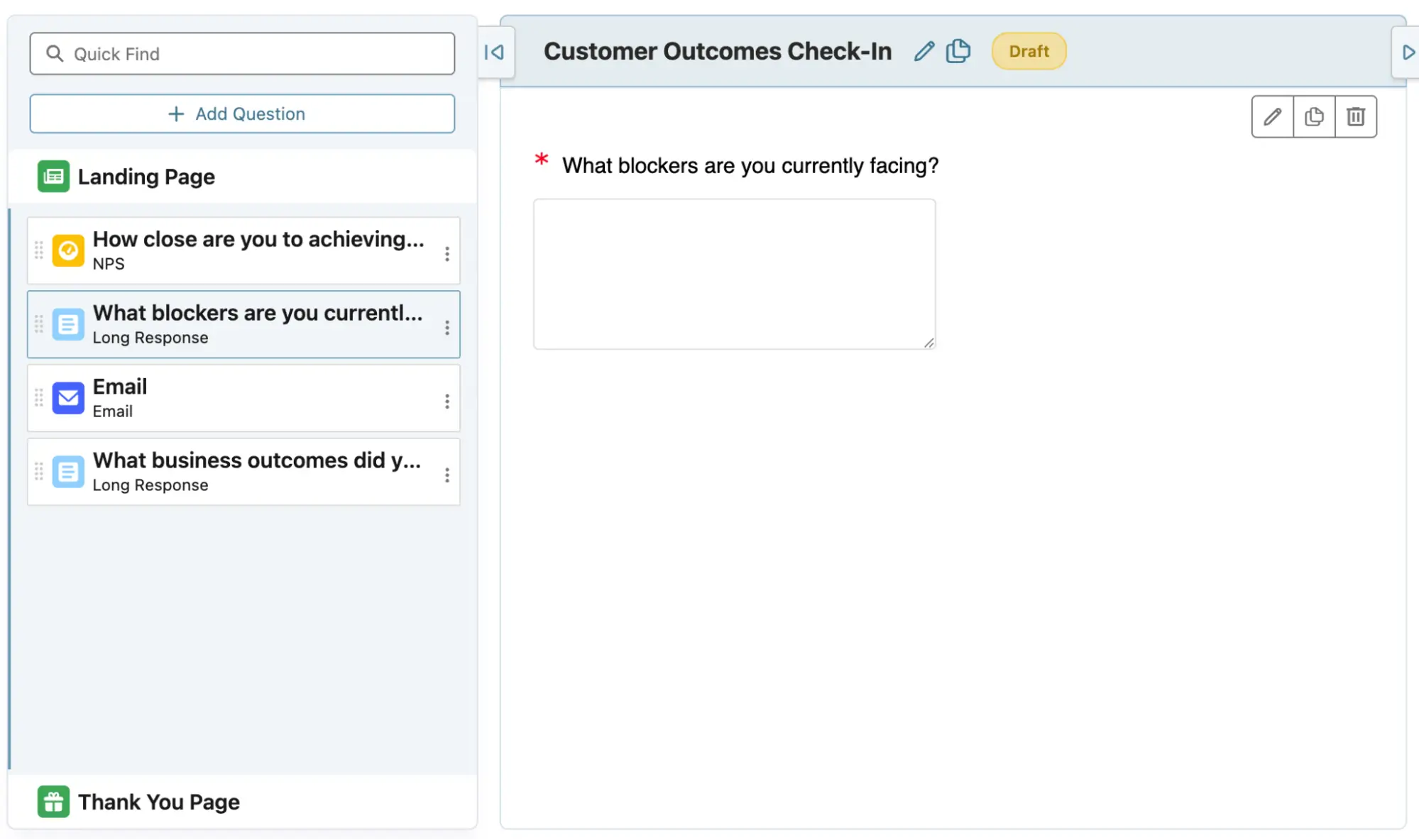Screen dimensions: 1419x840
Task: Click the Draft status badge
Action: [1029, 51]
